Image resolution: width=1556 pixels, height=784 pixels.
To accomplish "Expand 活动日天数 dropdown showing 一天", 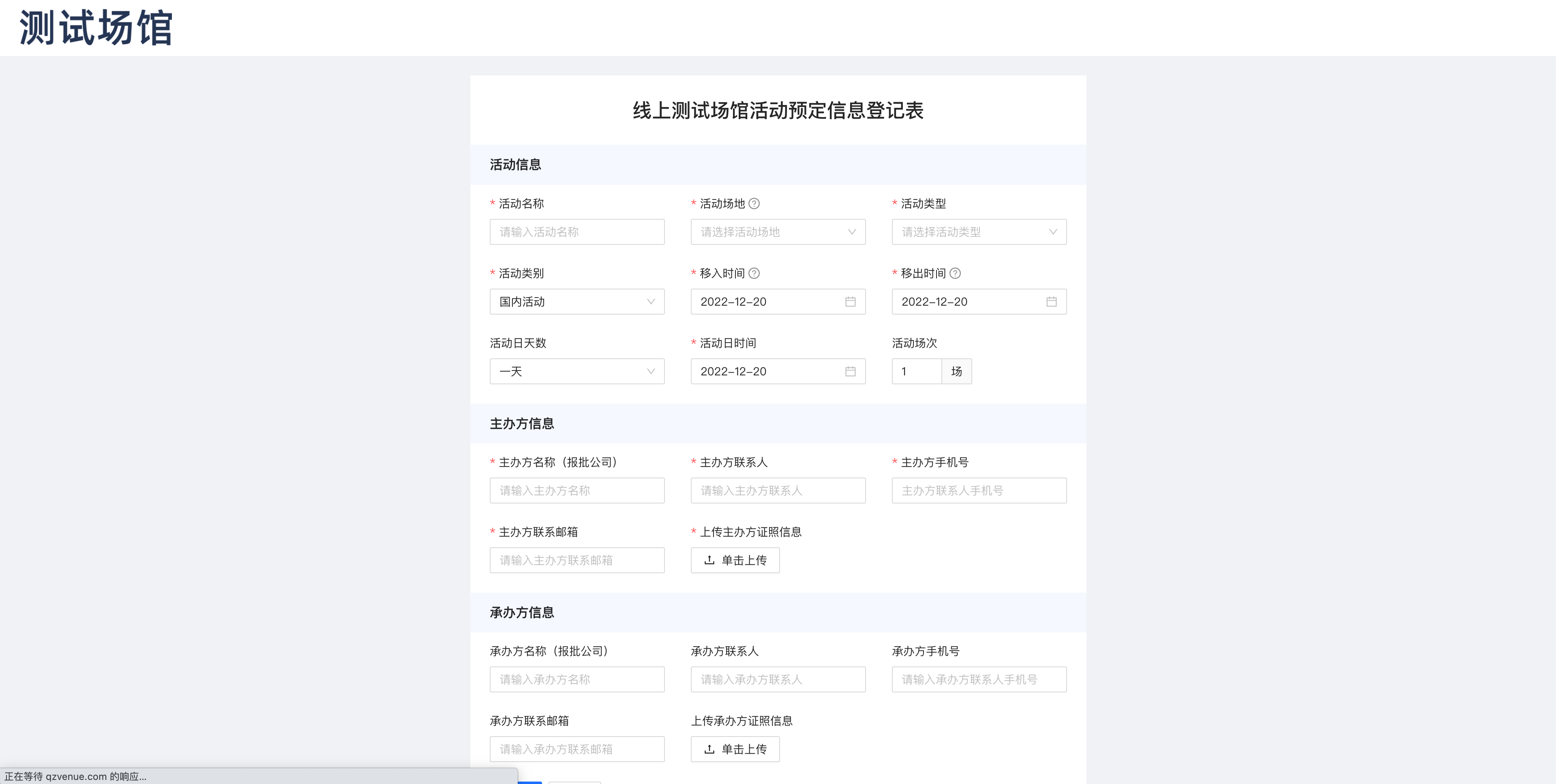I will pos(577,371).
